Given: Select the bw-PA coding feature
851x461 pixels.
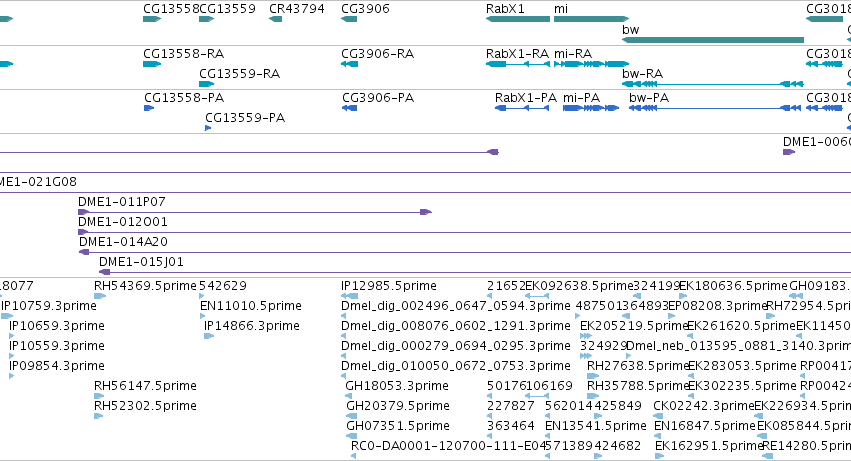Looking at the screenshot, I should 715,108.
